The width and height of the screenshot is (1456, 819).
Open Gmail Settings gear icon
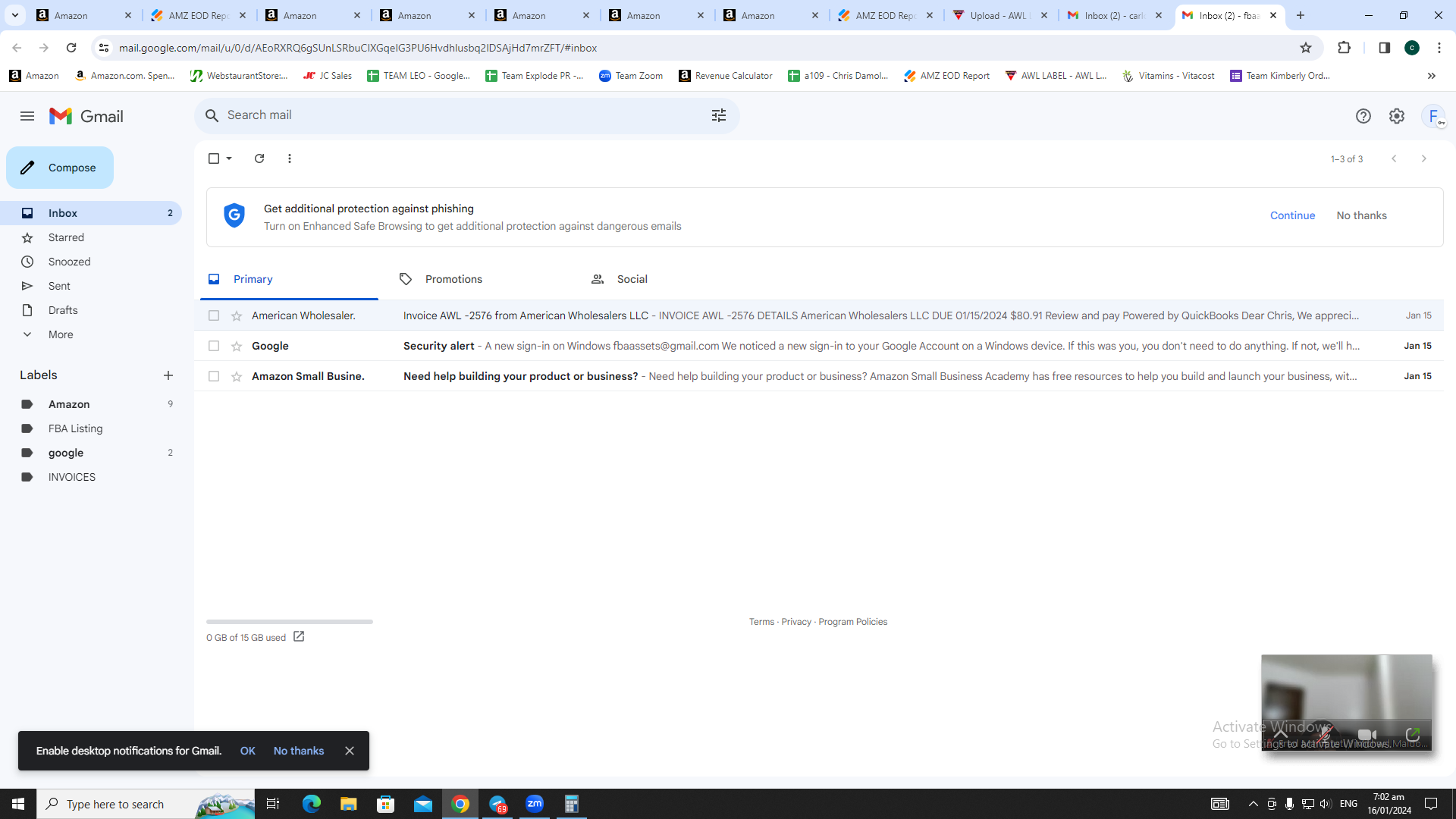pyautogui.click(x=1397, y=116)
